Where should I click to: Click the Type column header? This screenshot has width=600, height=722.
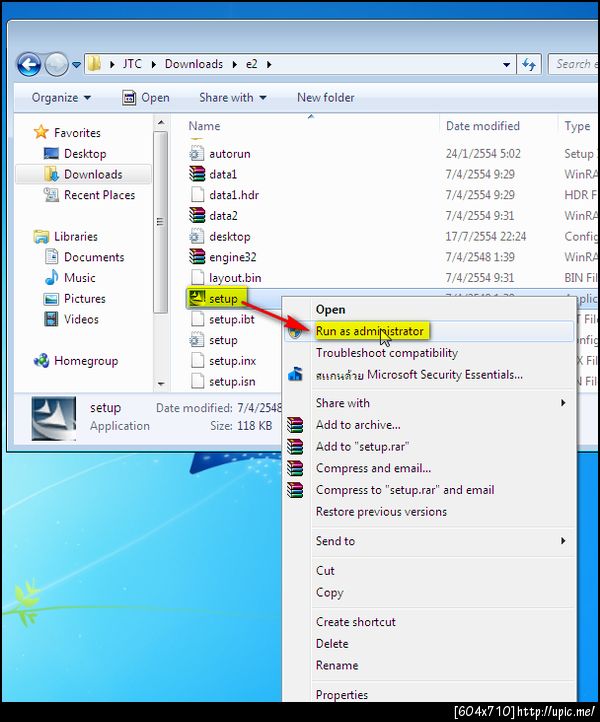(577, 126)
